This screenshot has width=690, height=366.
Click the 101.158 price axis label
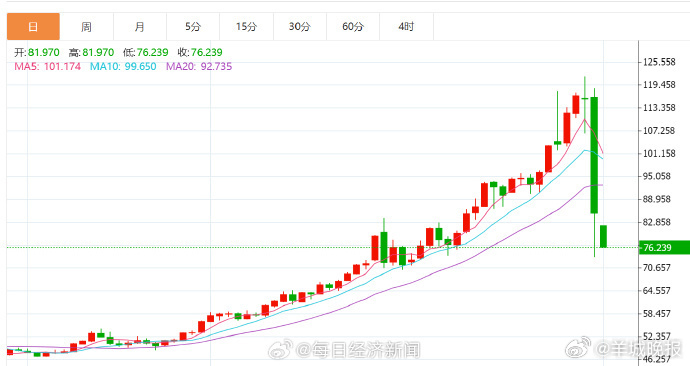point(659,154)
